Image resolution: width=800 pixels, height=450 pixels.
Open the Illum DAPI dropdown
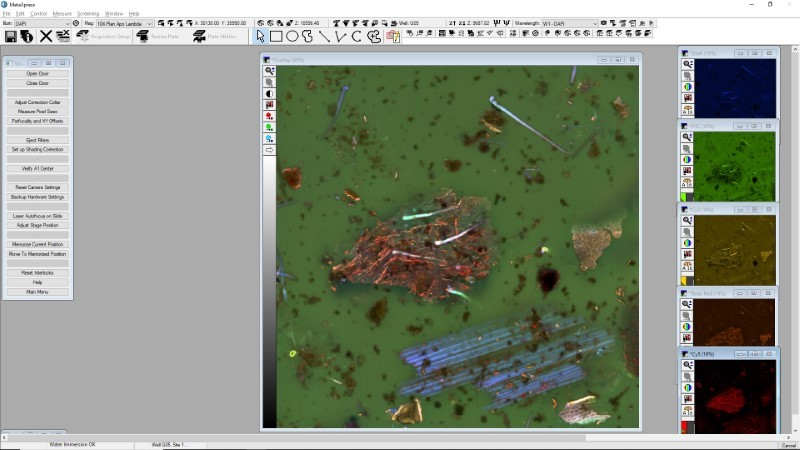pyautogui.click(x=42, y=23)
